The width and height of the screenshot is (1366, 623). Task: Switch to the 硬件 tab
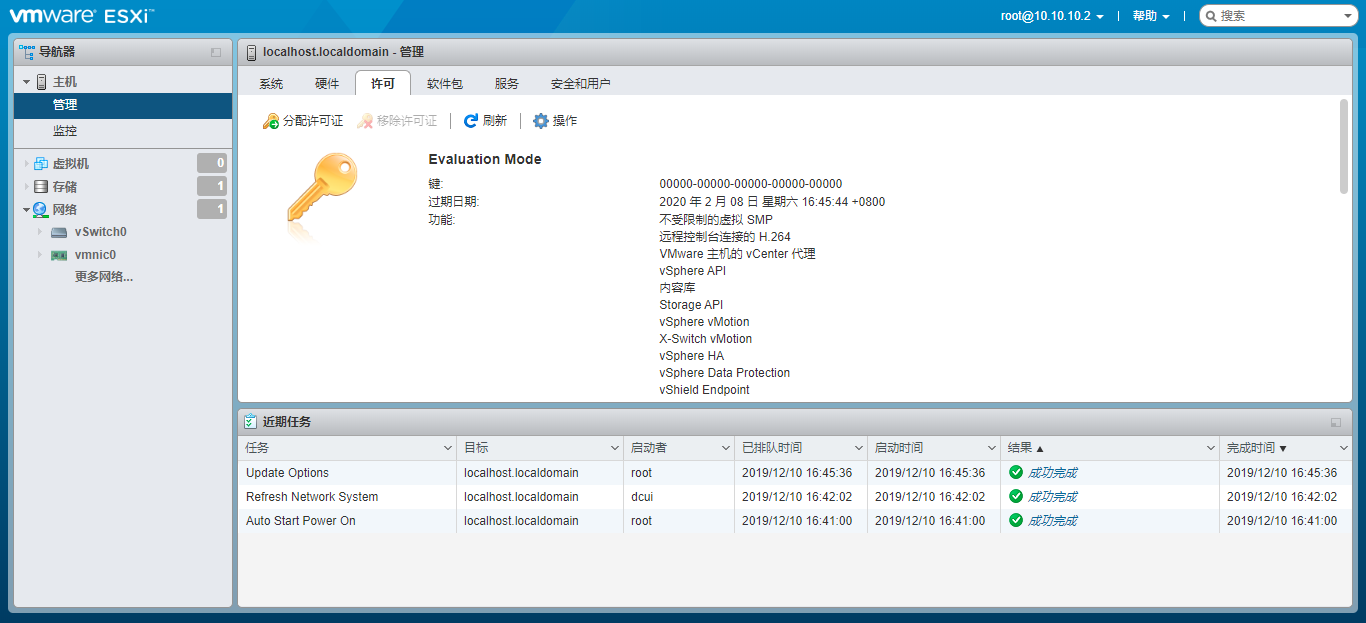pos(327,84)
